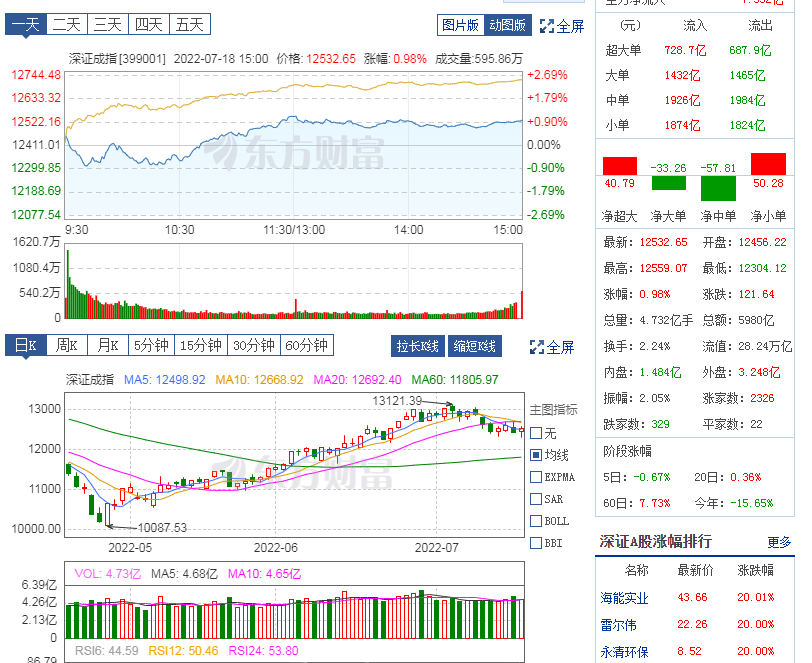Switch to 图片版 picture version
This screenshot has width=812, height=663.
click(x=460, y=25)
